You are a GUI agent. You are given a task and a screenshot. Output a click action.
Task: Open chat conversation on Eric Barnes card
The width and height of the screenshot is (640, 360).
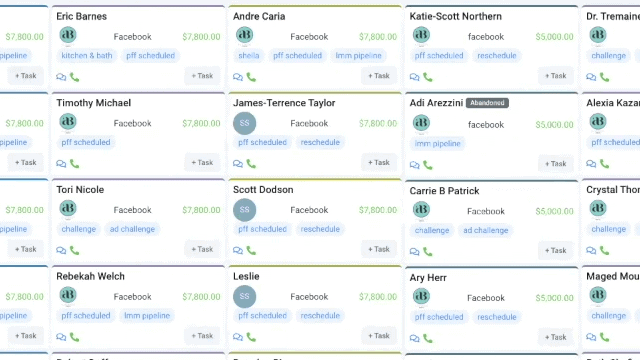coord(61,77)
